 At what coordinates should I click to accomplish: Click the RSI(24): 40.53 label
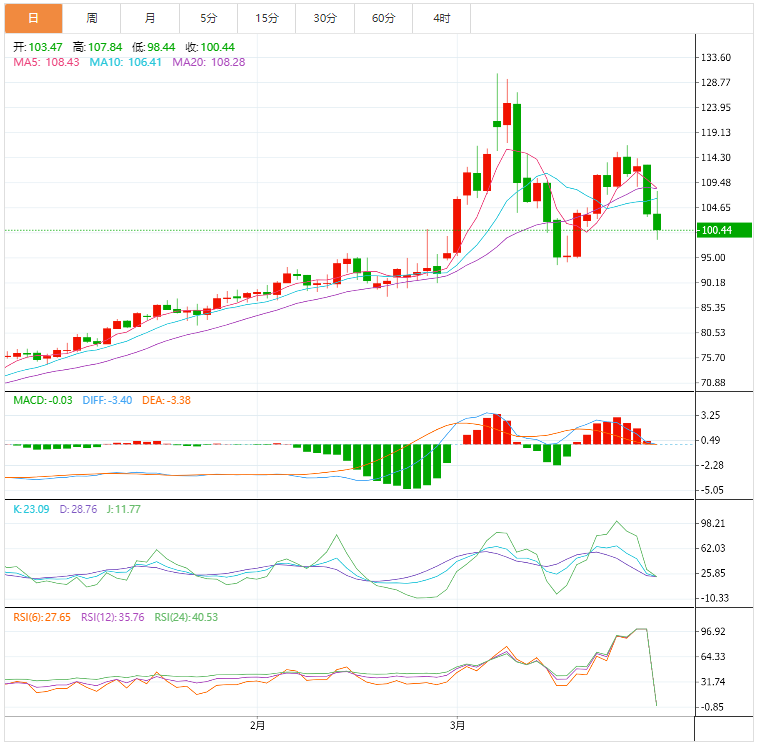(x=186, y=617)
